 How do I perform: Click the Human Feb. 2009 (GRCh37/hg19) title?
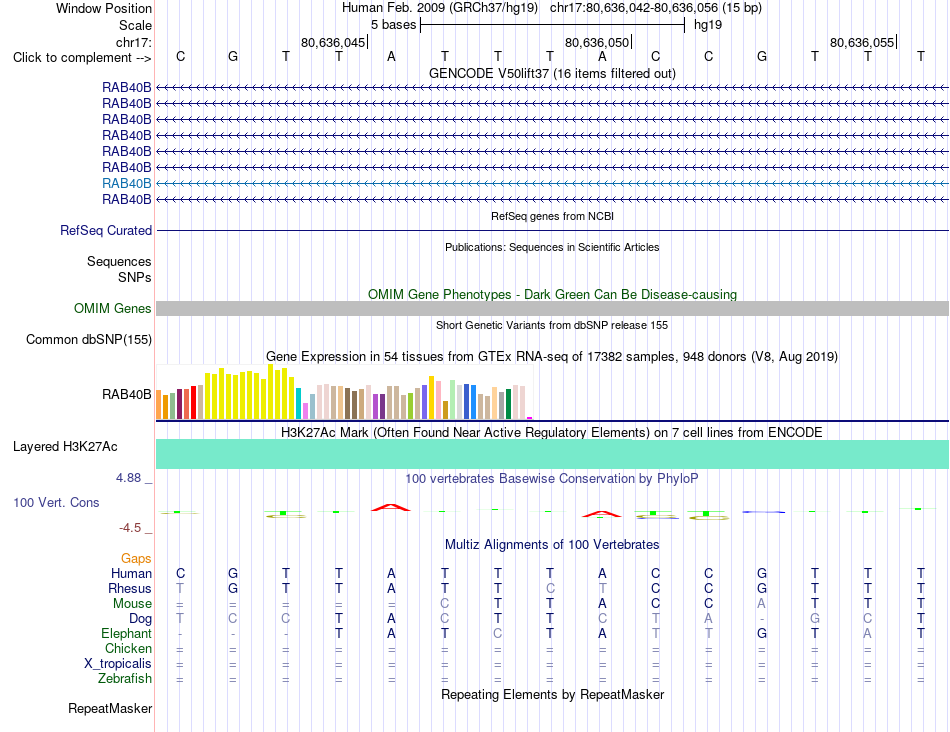click(440, 8)
